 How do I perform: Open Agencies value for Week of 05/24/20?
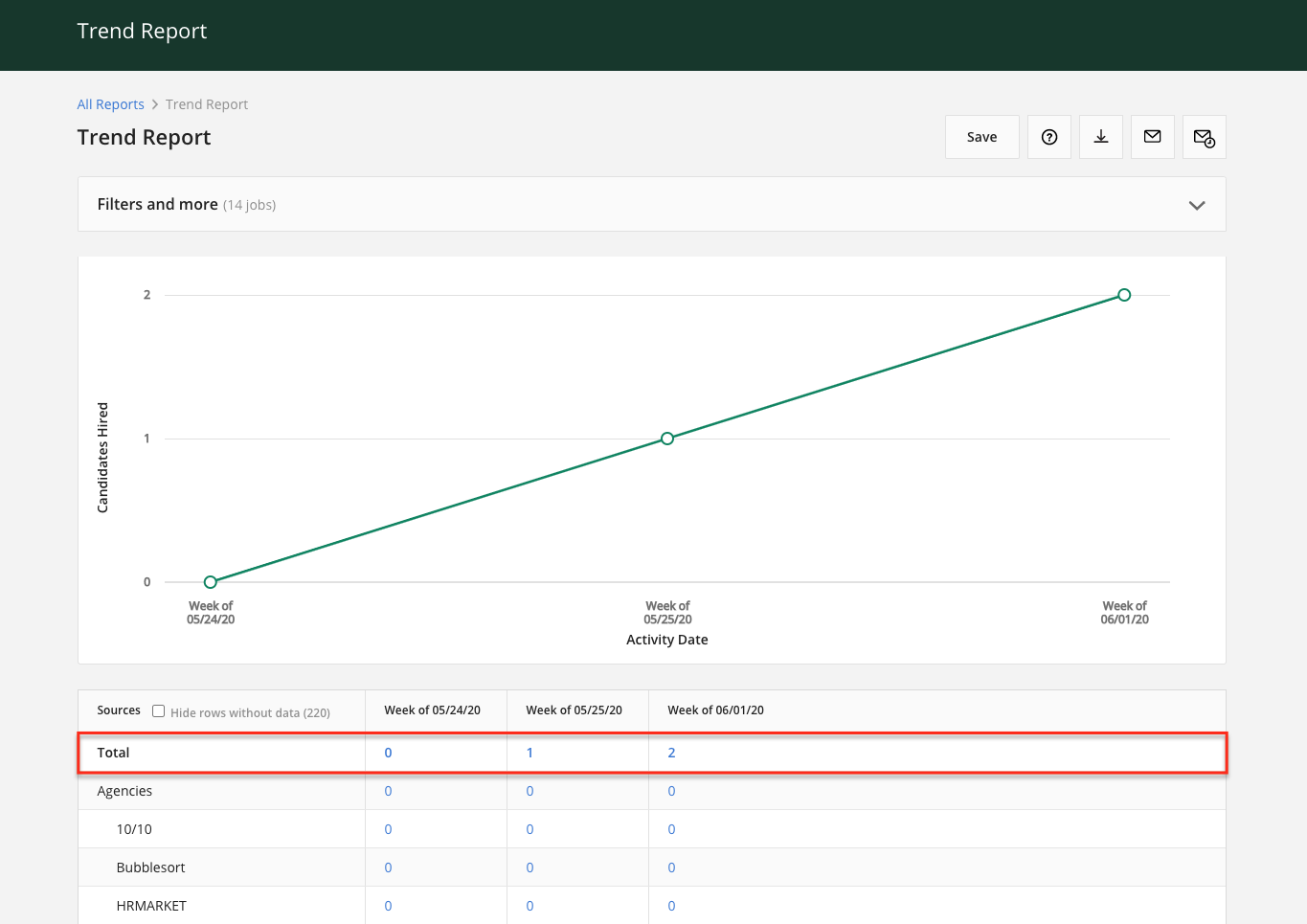click(388, 791)
